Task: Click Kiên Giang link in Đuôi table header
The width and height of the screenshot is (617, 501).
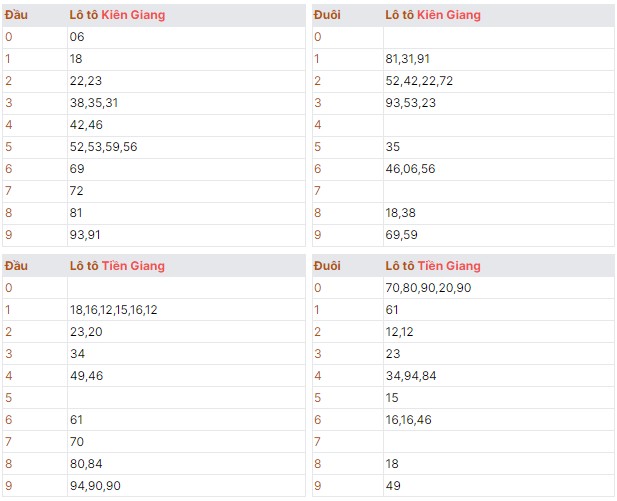Action: tap(449, 15)
